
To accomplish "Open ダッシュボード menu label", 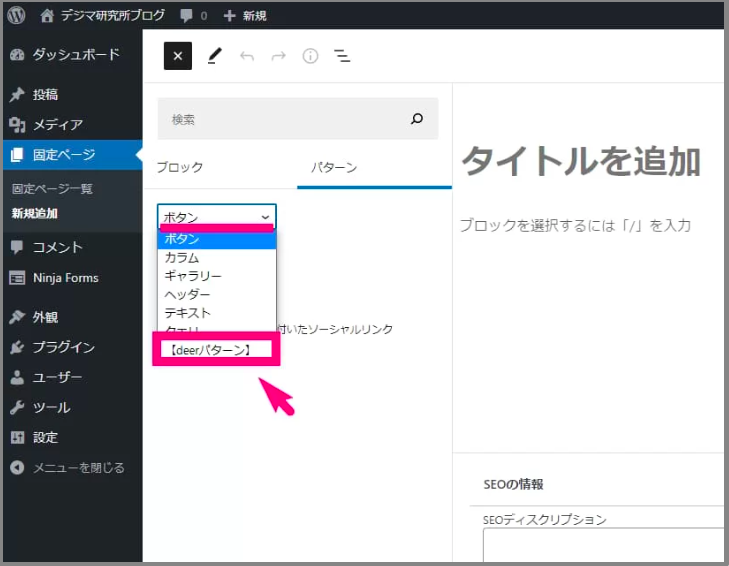I will tap(76, 55).
